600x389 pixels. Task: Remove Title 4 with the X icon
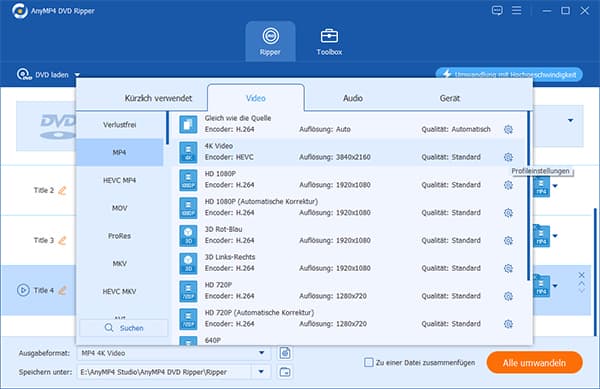581,275
